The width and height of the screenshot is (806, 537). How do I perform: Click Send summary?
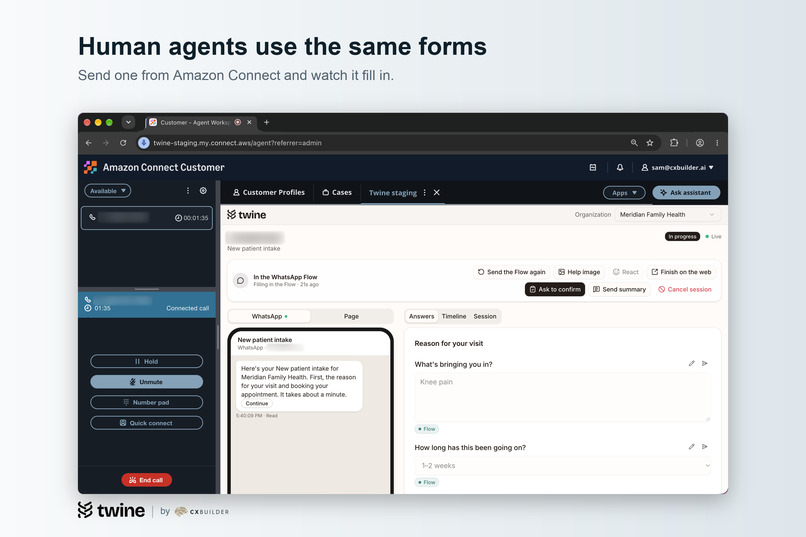(619, 289)
